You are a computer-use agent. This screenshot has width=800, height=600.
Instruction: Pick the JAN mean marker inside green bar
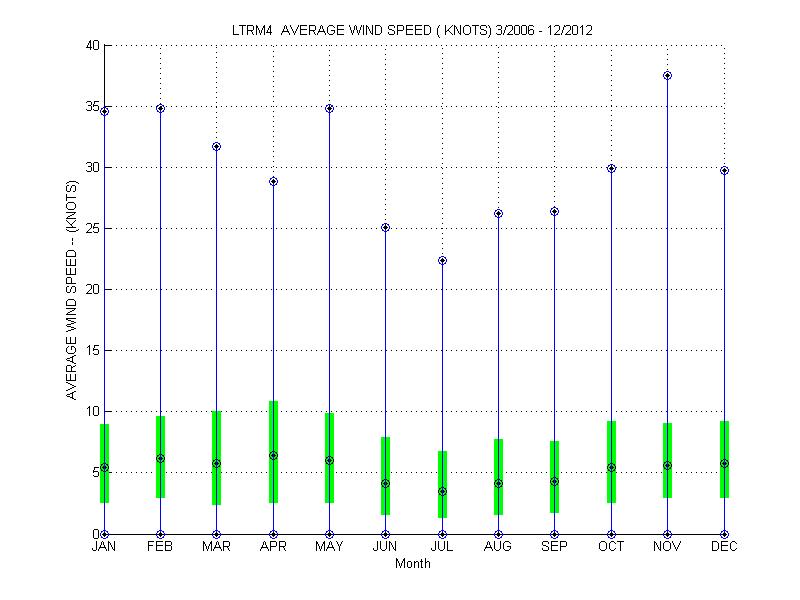point(105,467)
